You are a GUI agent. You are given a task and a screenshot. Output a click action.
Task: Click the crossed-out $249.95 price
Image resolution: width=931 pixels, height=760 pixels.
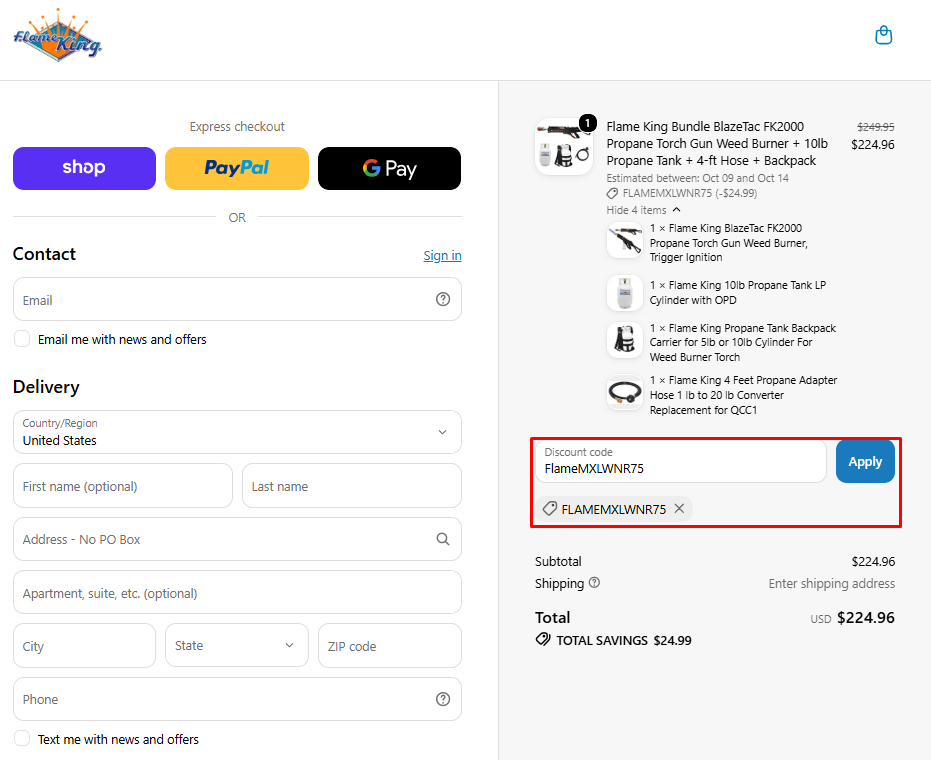(x=876, y=127)
